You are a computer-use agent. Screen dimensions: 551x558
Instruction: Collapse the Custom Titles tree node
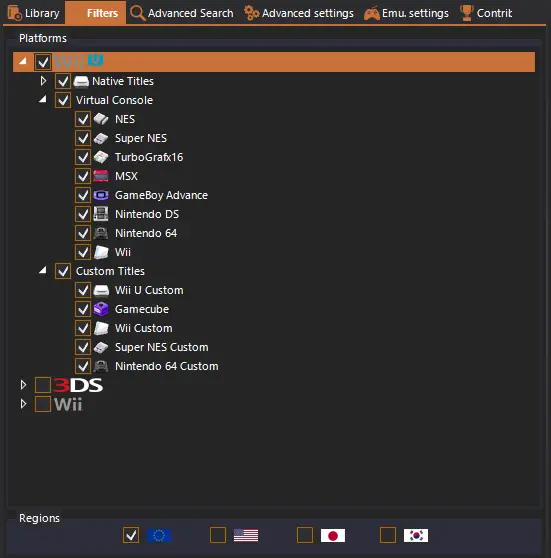click(x=43, y=270)
